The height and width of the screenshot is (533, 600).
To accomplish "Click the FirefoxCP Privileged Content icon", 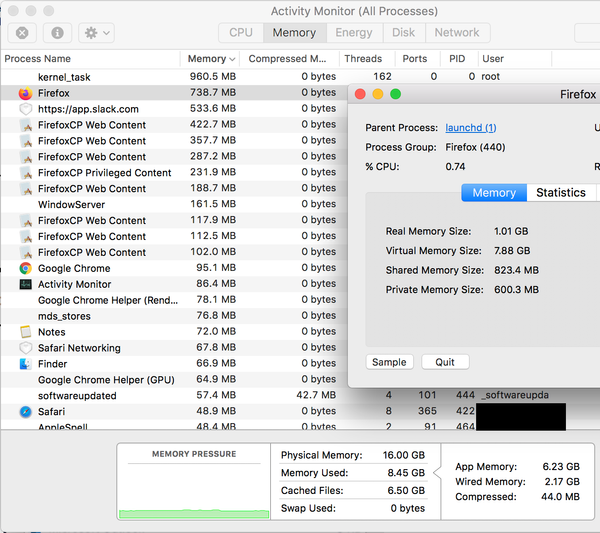I will [26, 173].
